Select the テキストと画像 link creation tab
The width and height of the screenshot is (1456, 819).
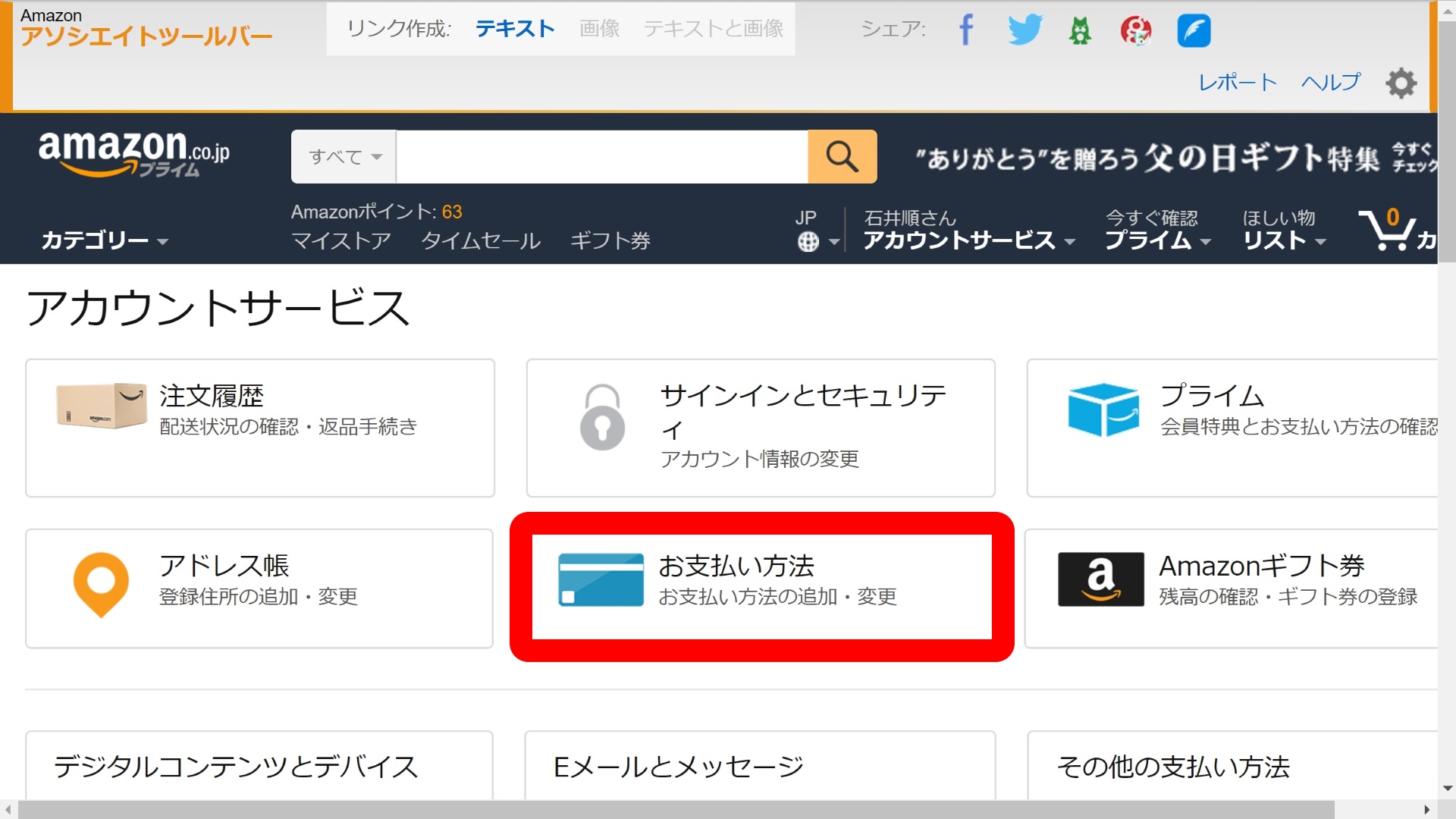click(713, 29)
